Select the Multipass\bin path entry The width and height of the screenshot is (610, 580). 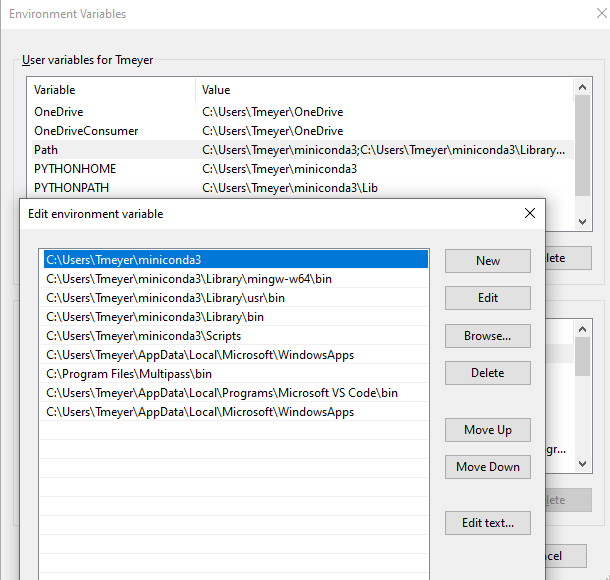click(x=129, y=374)
